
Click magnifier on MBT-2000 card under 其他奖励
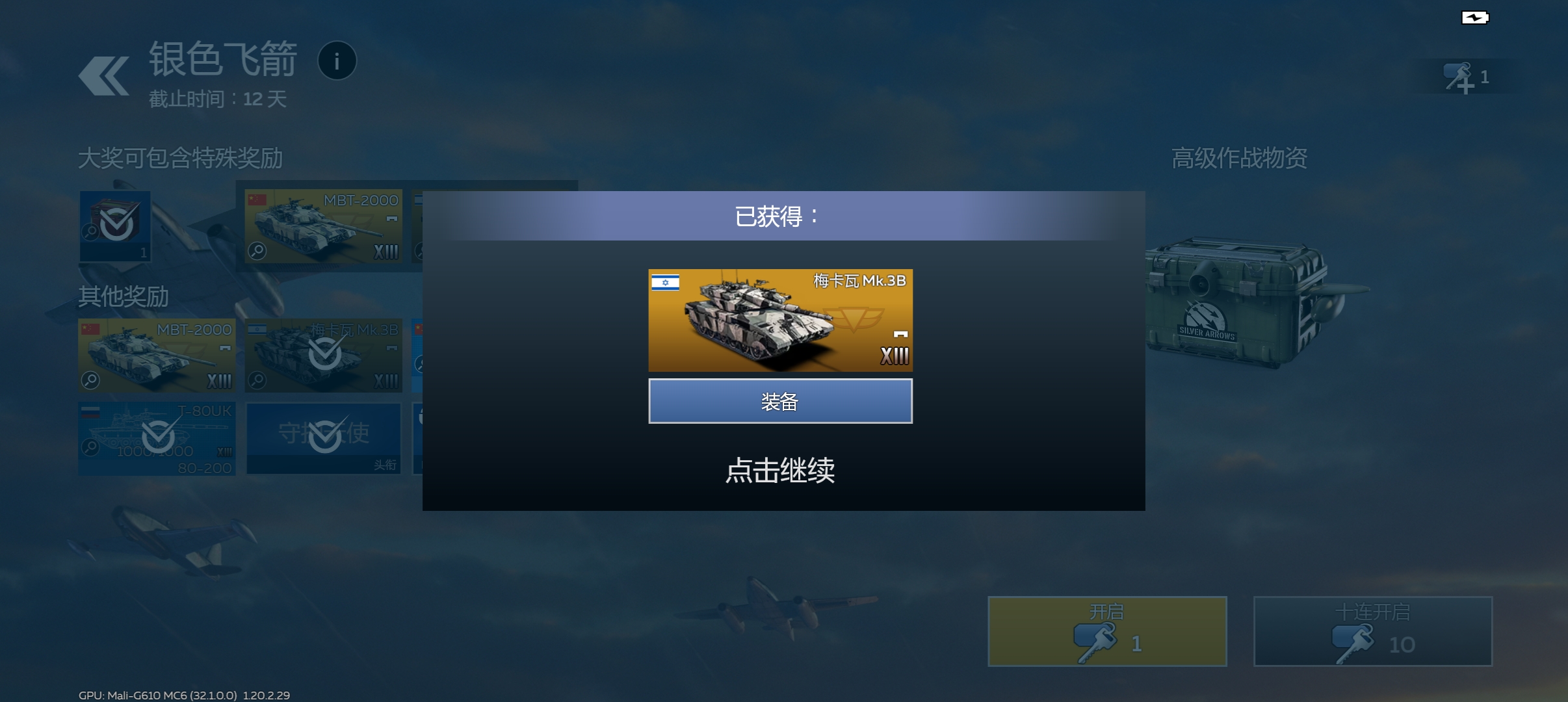90,380
